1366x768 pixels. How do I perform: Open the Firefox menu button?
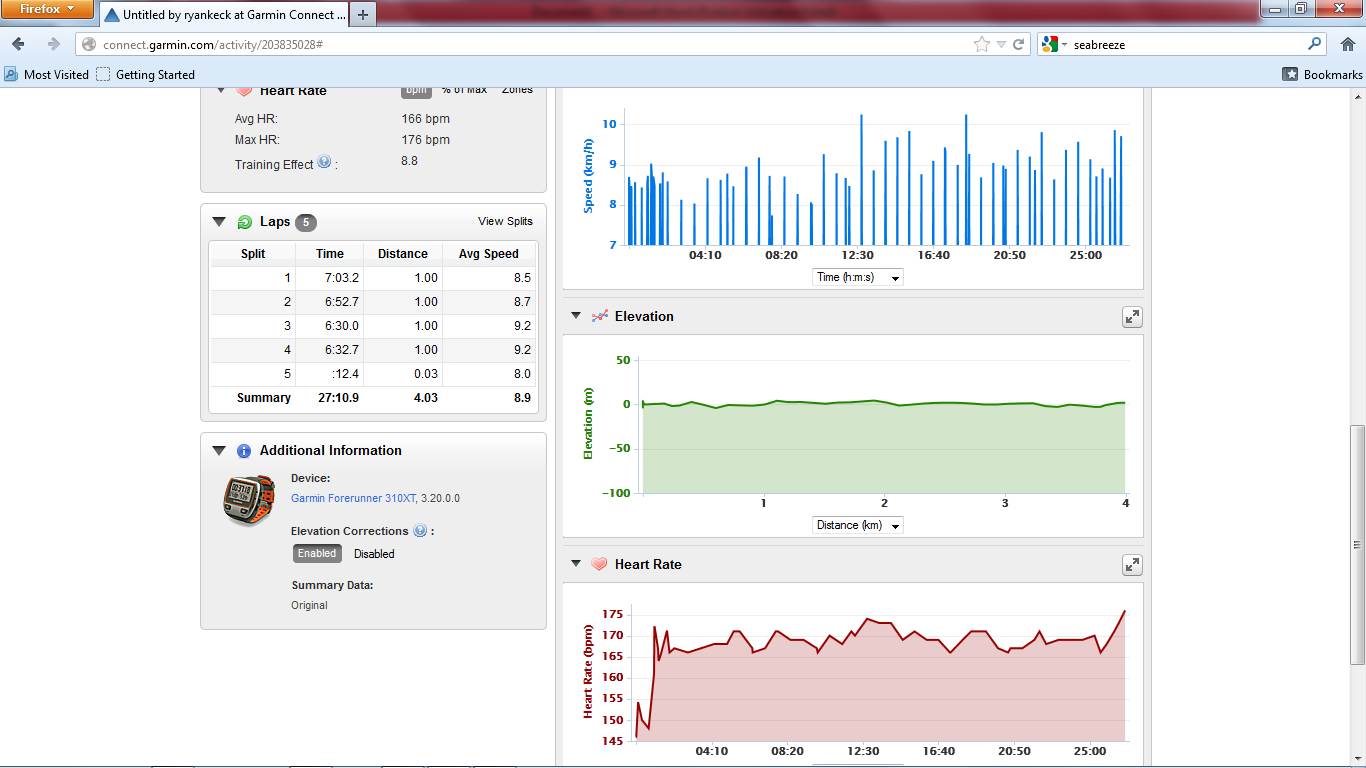tap(47, 9)
